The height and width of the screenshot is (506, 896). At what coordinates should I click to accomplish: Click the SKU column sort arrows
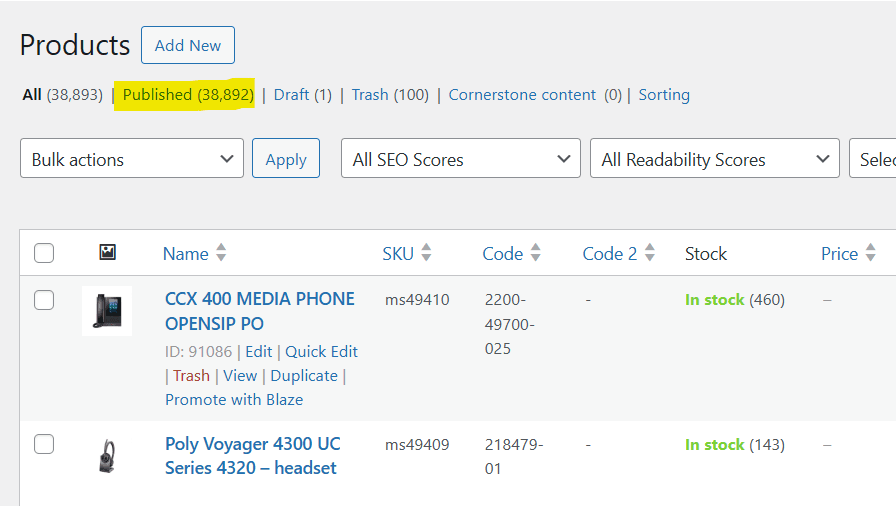[426, 254]
